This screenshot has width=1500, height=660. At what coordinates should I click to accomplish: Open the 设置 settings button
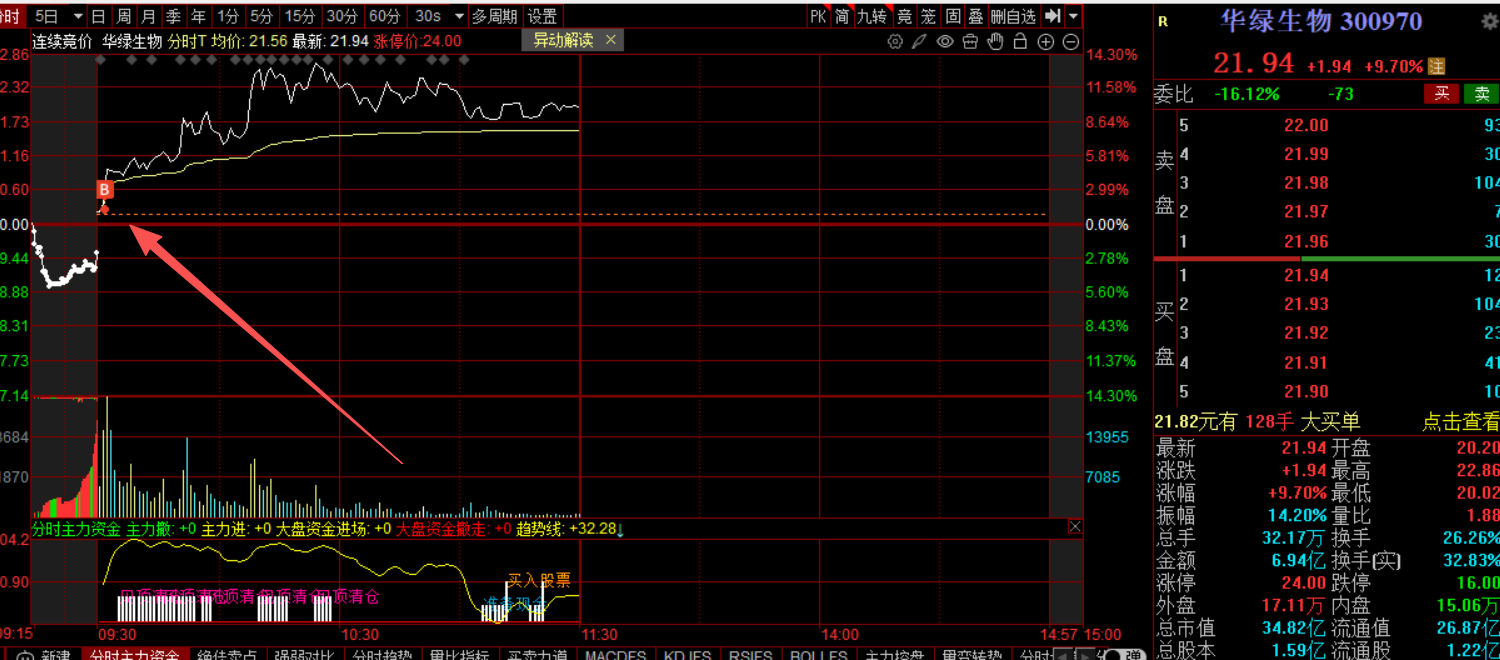pos(542,16)
